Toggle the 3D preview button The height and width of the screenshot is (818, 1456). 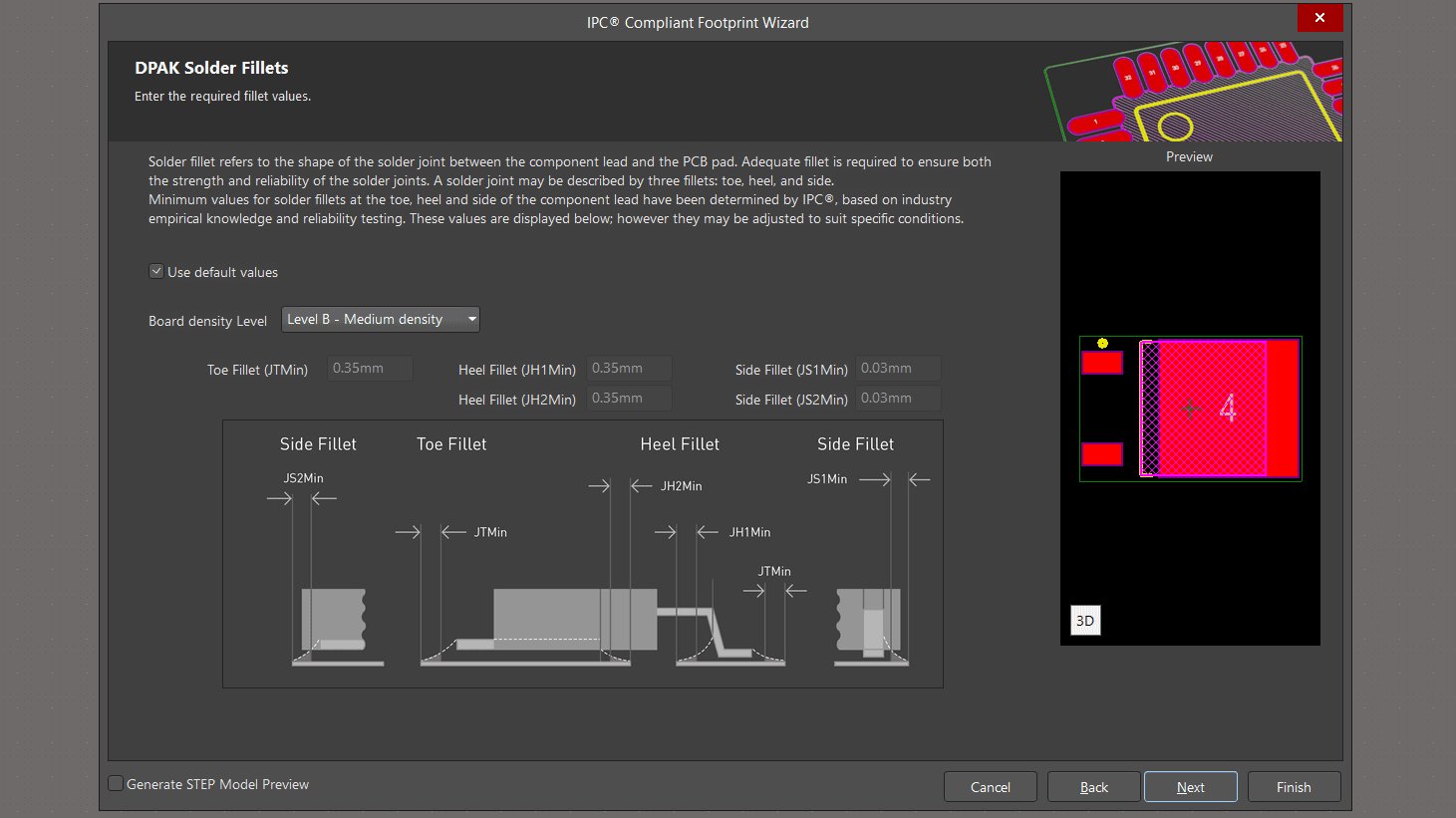[x=1085, y=621]
